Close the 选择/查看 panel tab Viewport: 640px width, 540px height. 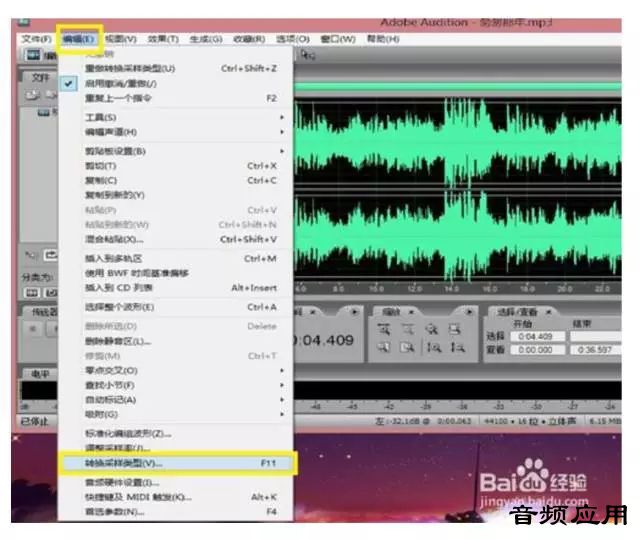point(549,312)
